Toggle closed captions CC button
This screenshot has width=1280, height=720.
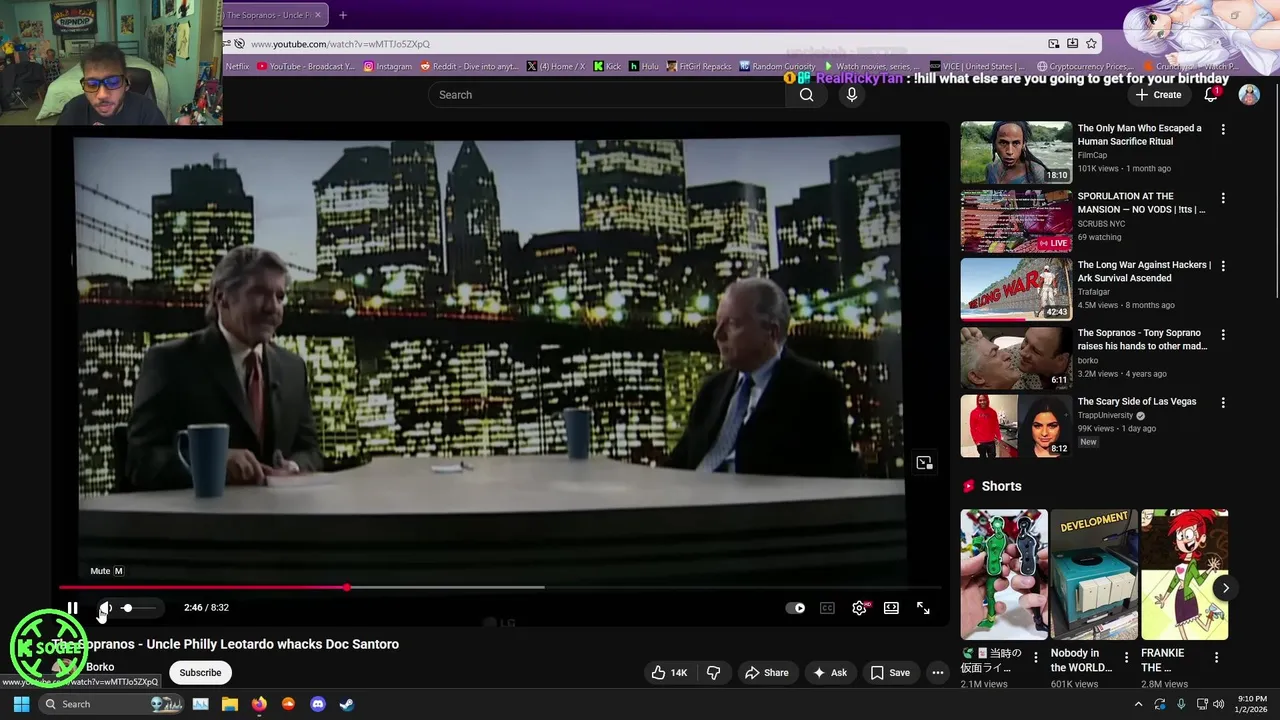[x=827, y=608]
